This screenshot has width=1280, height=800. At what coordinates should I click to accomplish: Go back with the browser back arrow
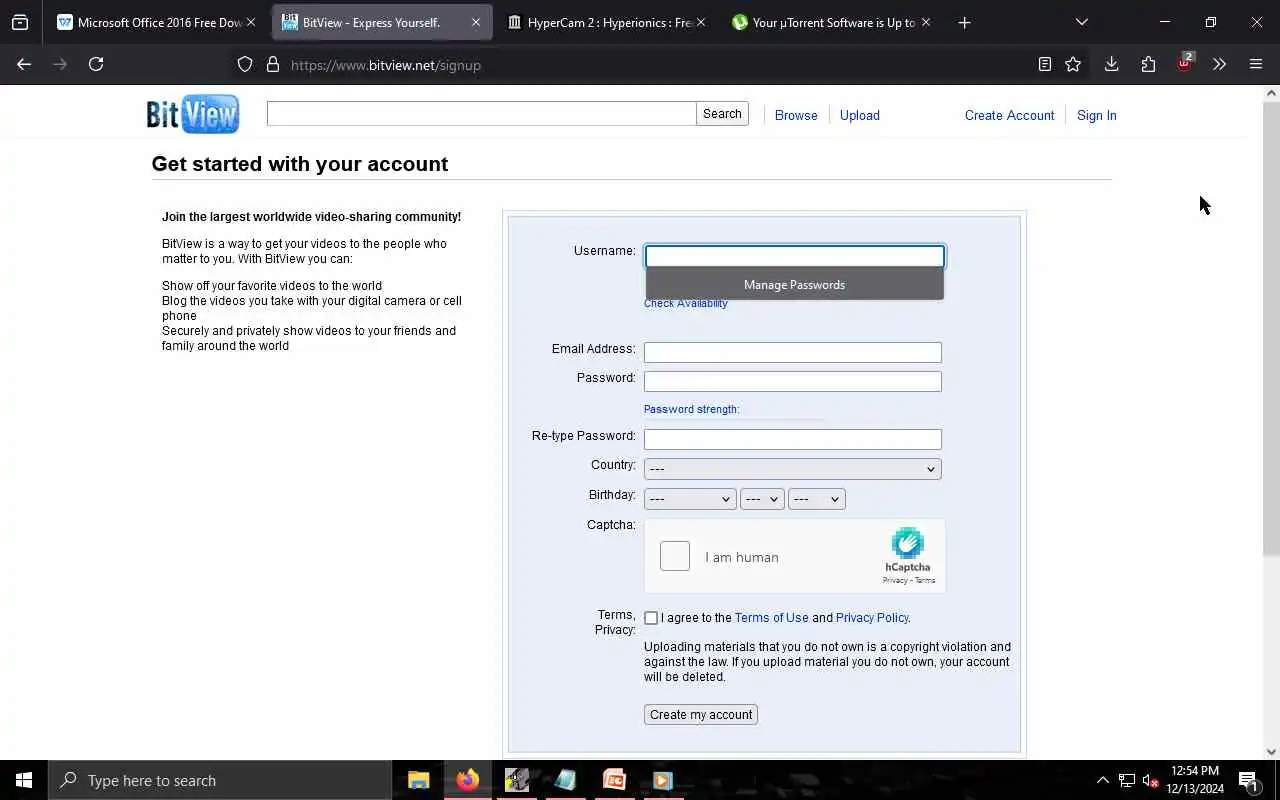pyautogui.click(x=24, y=64)
